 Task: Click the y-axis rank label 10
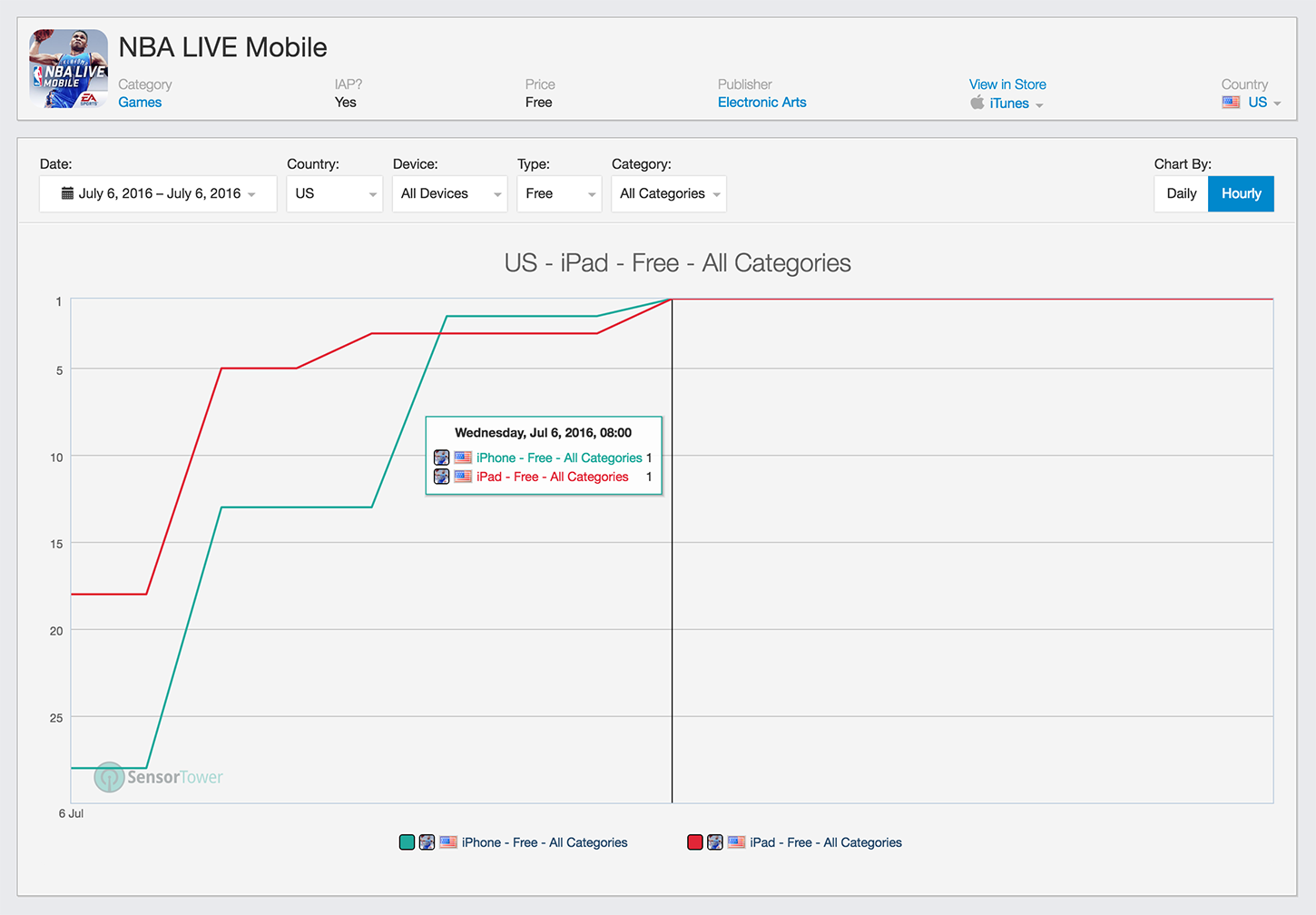56,457
